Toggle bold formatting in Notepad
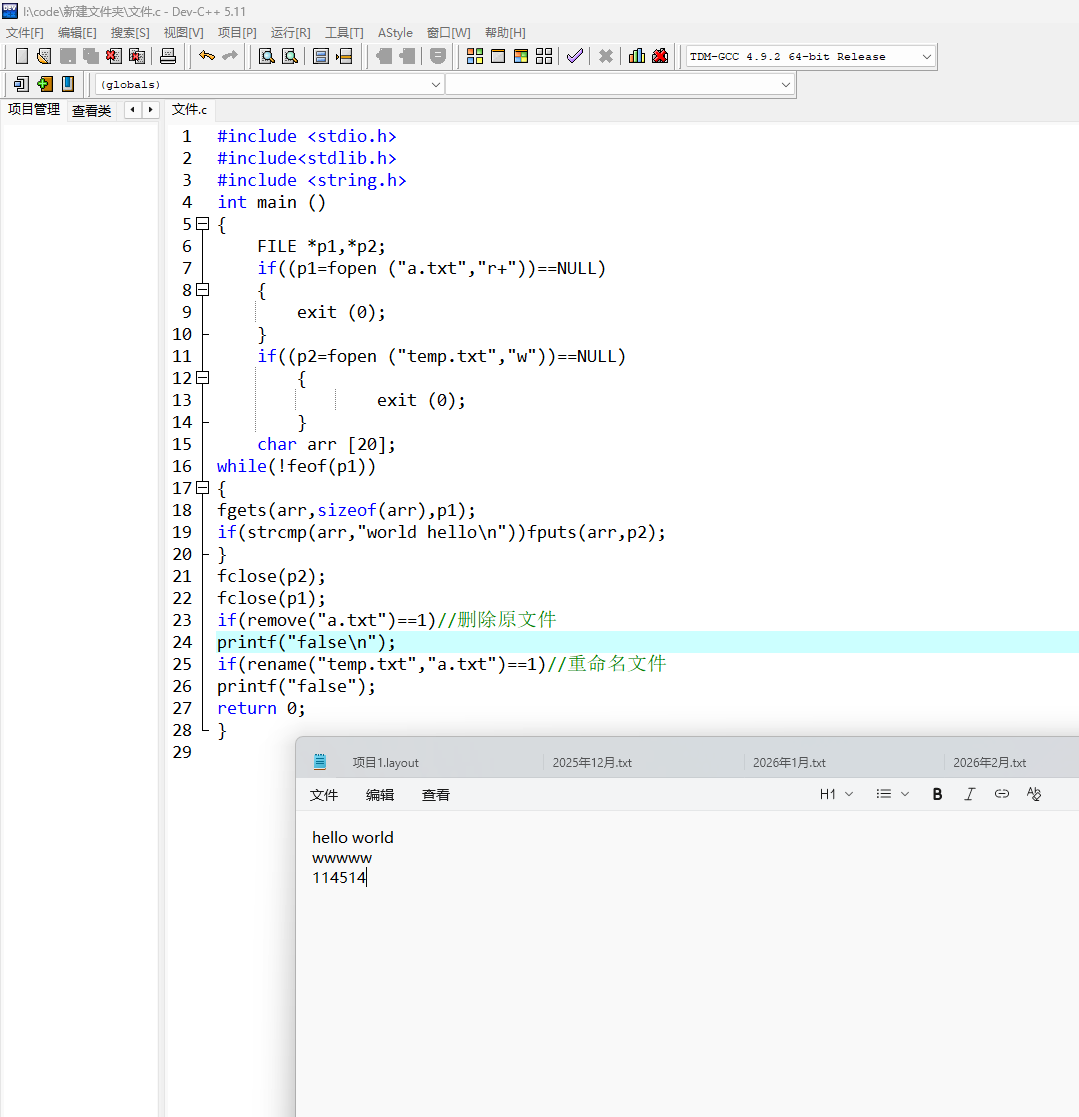This screenshot has height=1117, width=1079. tap(937, 794)
